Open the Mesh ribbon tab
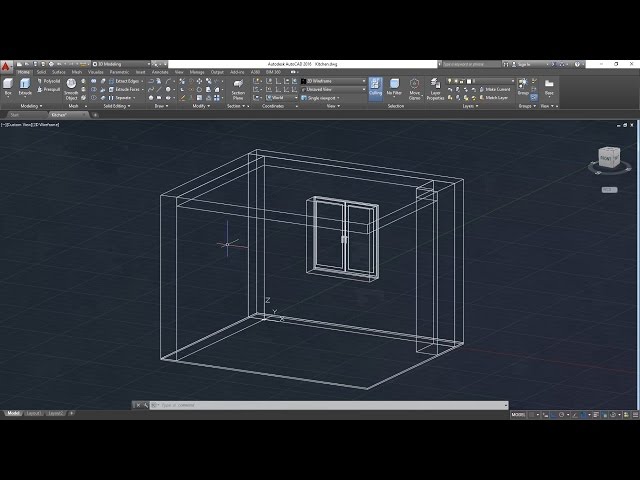Image resolution: width=640 pixels, height=480 pixels. pos(77,72)
